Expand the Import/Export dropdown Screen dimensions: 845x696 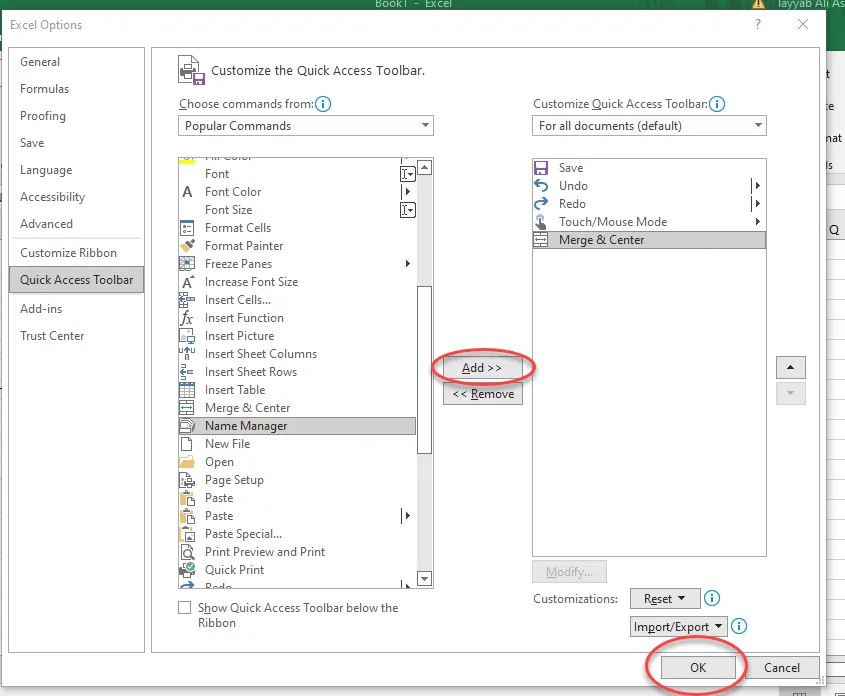tap(677, 627)
